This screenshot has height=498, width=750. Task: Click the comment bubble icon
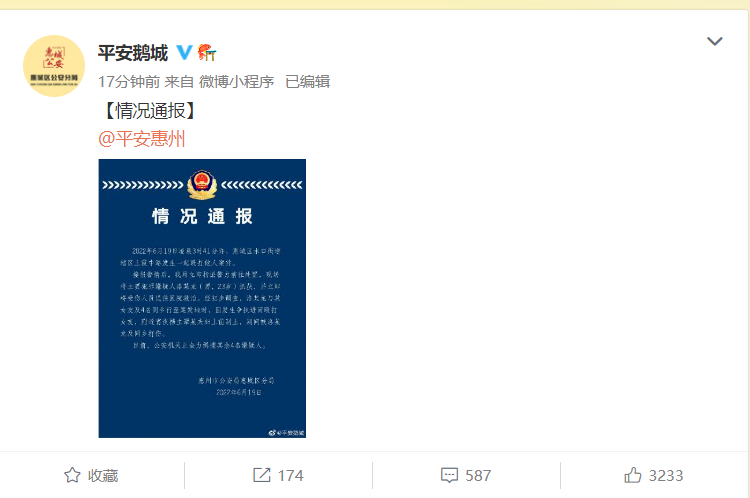449,476
